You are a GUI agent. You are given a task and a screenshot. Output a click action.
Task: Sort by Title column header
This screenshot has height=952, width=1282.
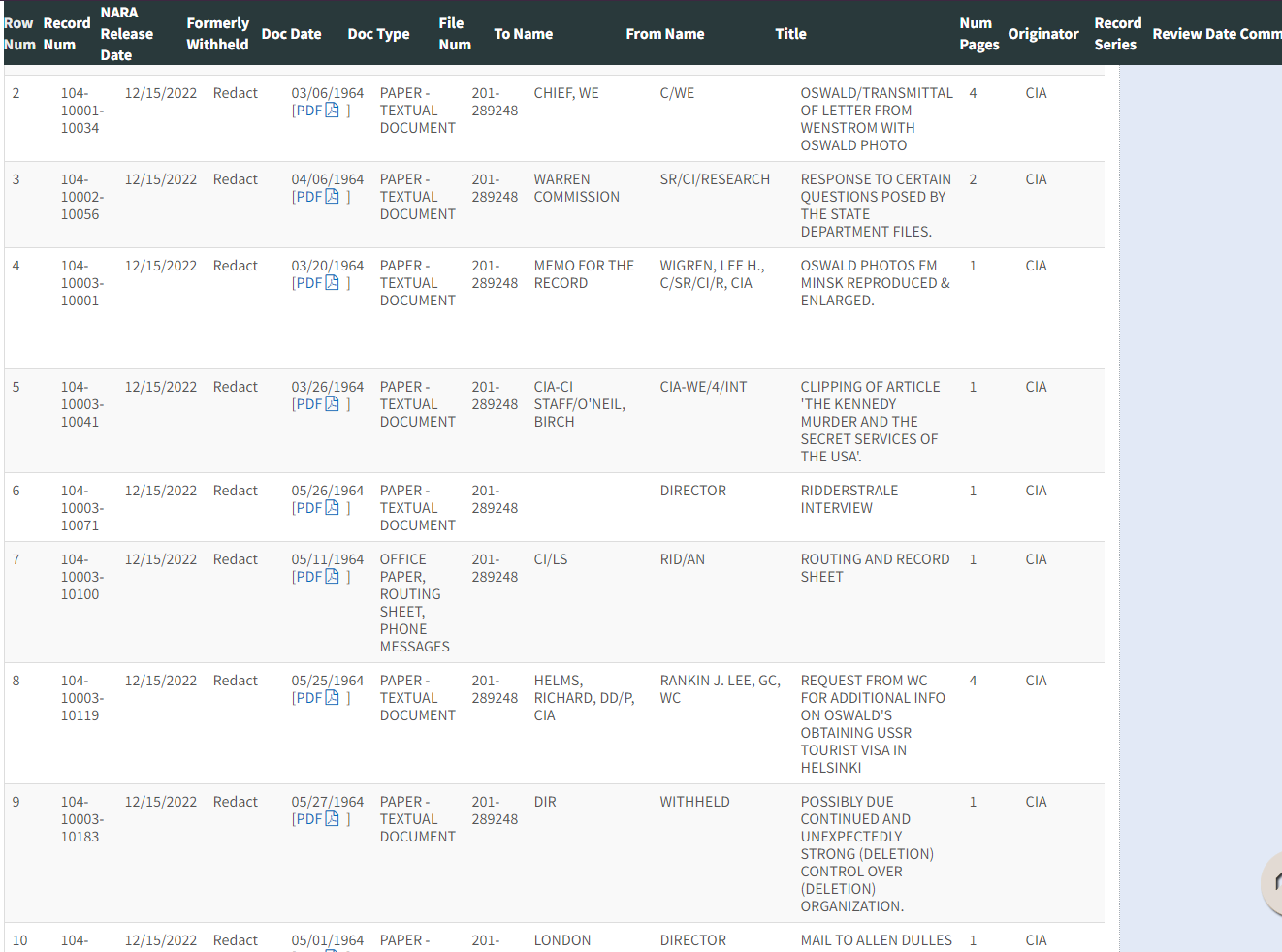[790, 34]
